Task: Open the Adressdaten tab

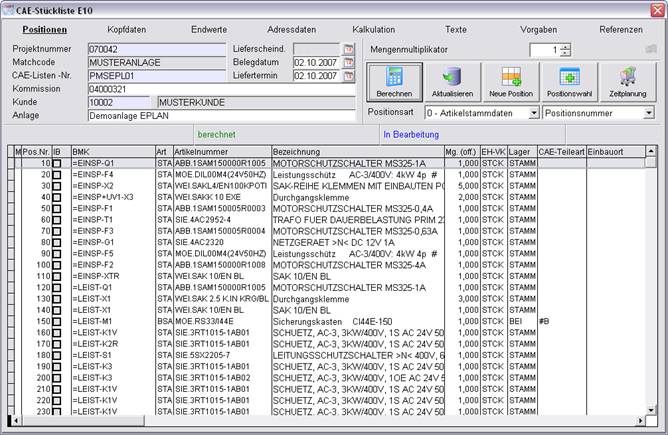Action: point(290,30)
